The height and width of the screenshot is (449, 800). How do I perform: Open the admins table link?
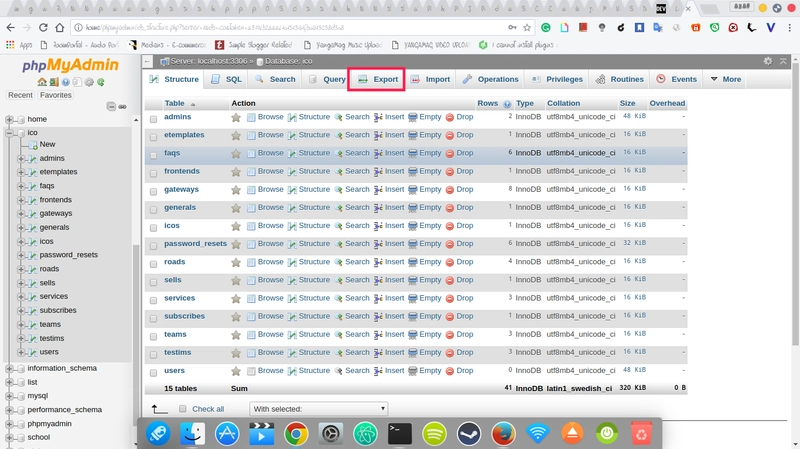[x=178, y=117]
